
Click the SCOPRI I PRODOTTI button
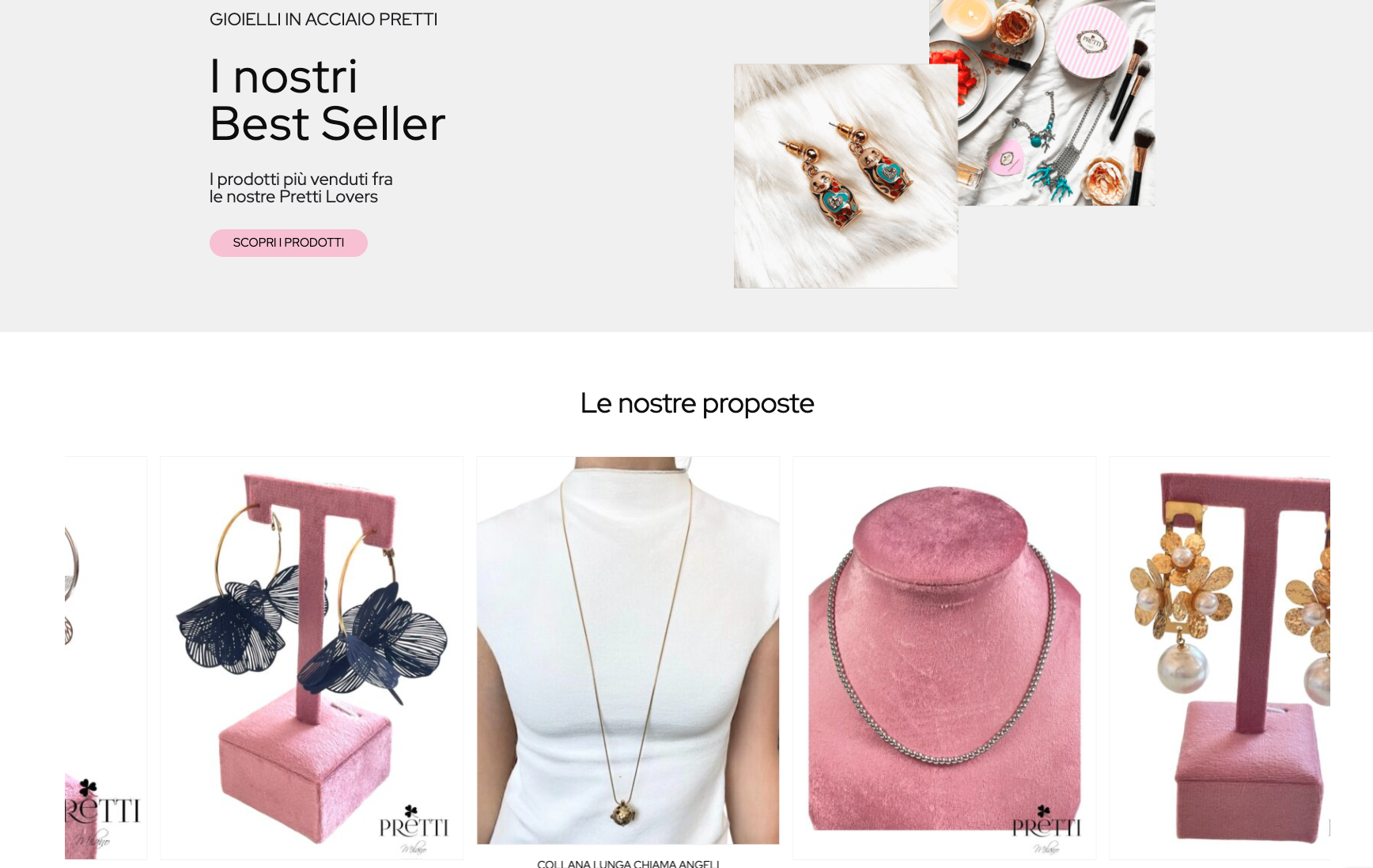click(x=288, y=243)
